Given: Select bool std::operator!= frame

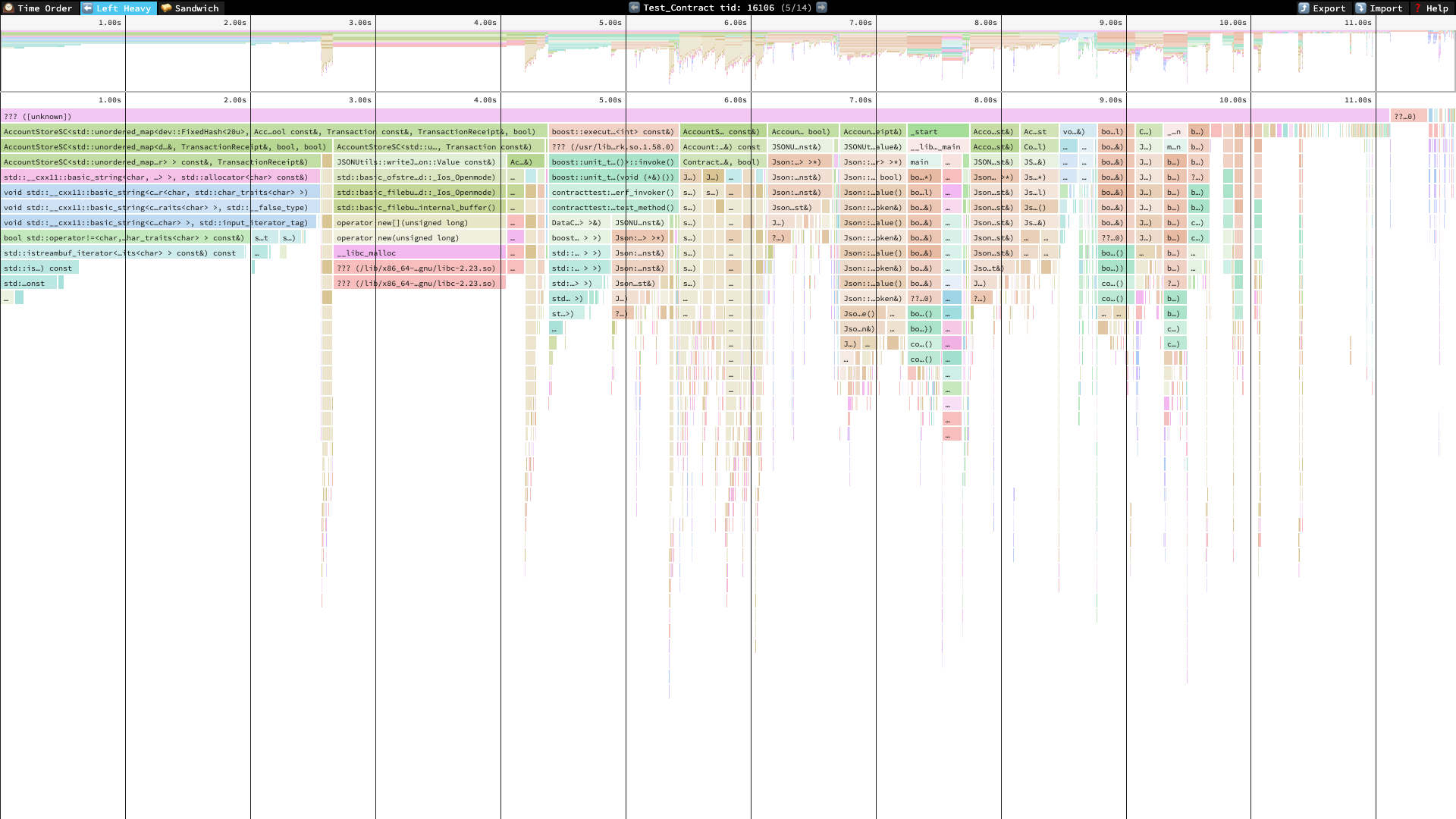Looking at the screenshot, I should (125, 237).
